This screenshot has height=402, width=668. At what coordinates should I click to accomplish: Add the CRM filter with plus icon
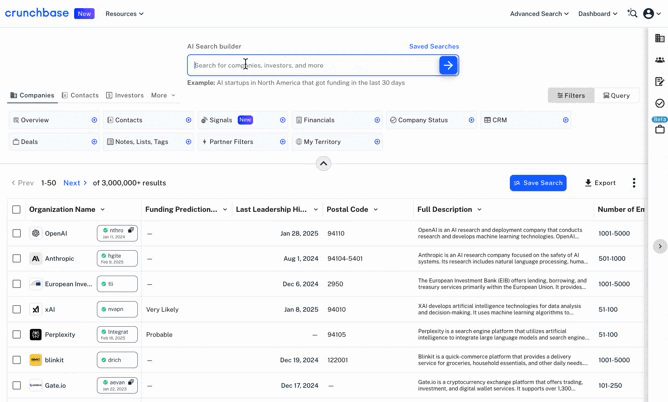tap(565, 120)
